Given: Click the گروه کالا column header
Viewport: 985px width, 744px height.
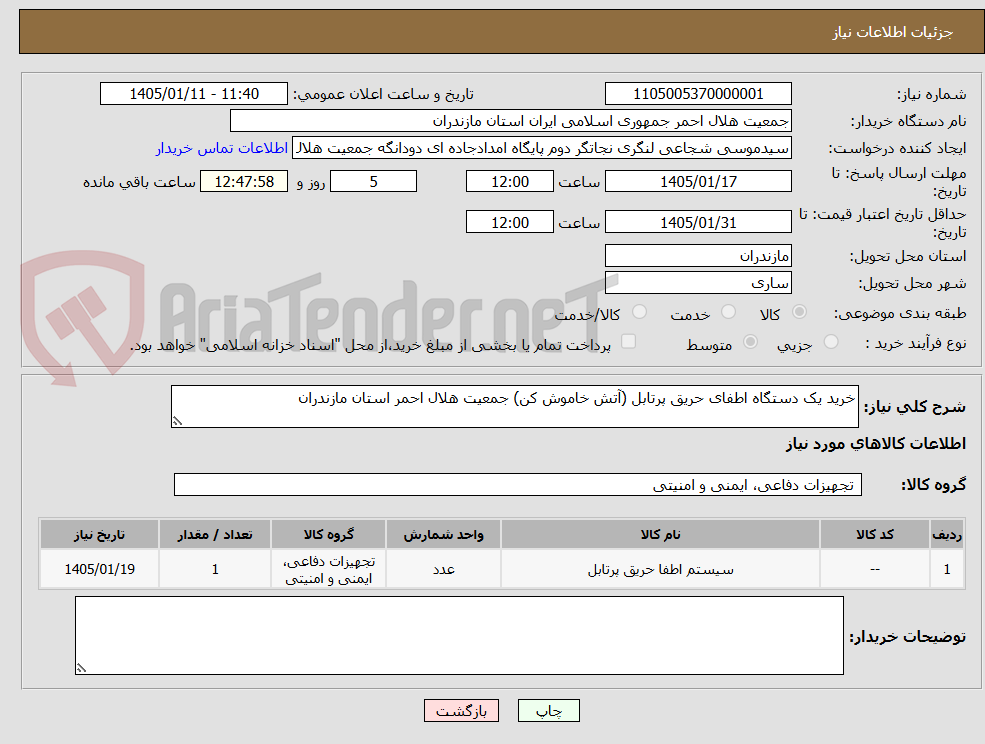Looking at the screenshot, I should click(329, 534).
